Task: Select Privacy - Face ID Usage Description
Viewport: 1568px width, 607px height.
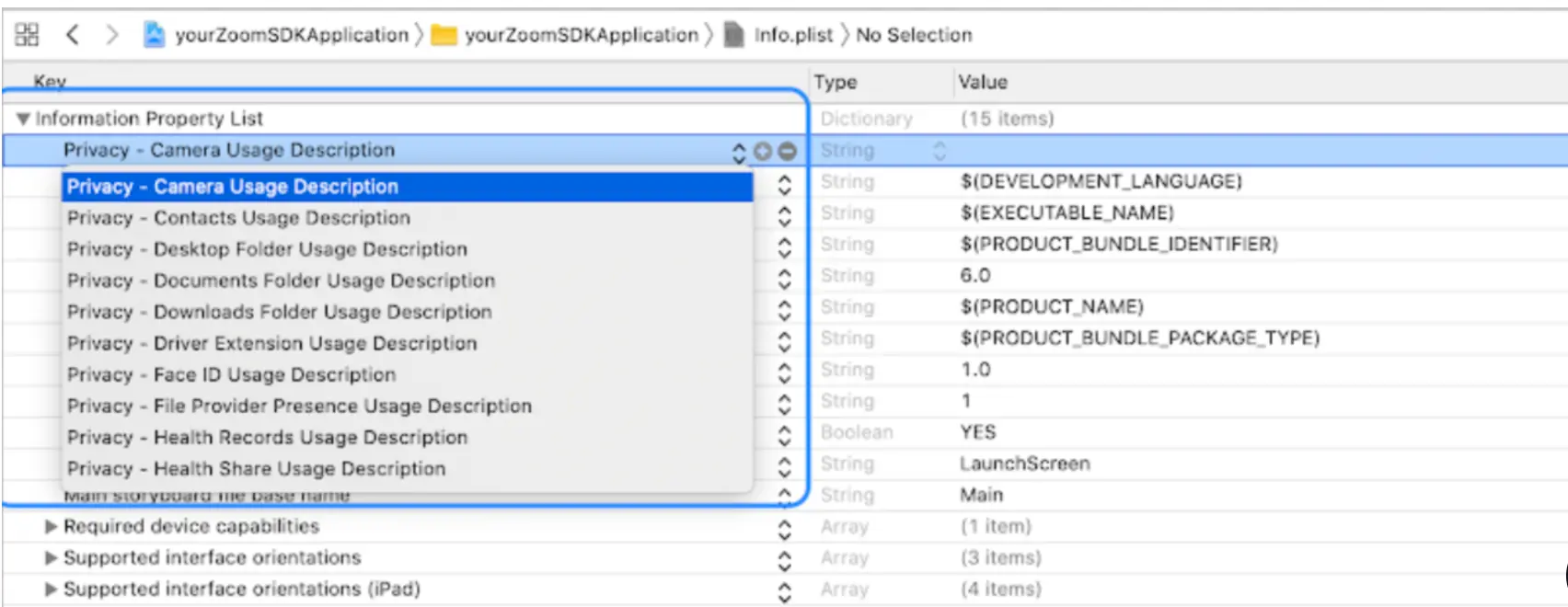Action: pos(407,374)
